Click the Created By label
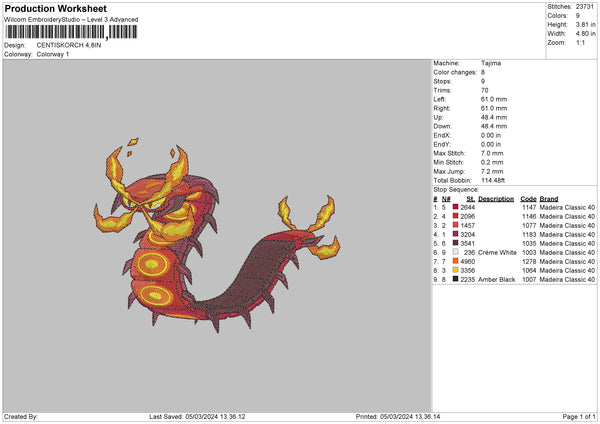 point(21,416)
